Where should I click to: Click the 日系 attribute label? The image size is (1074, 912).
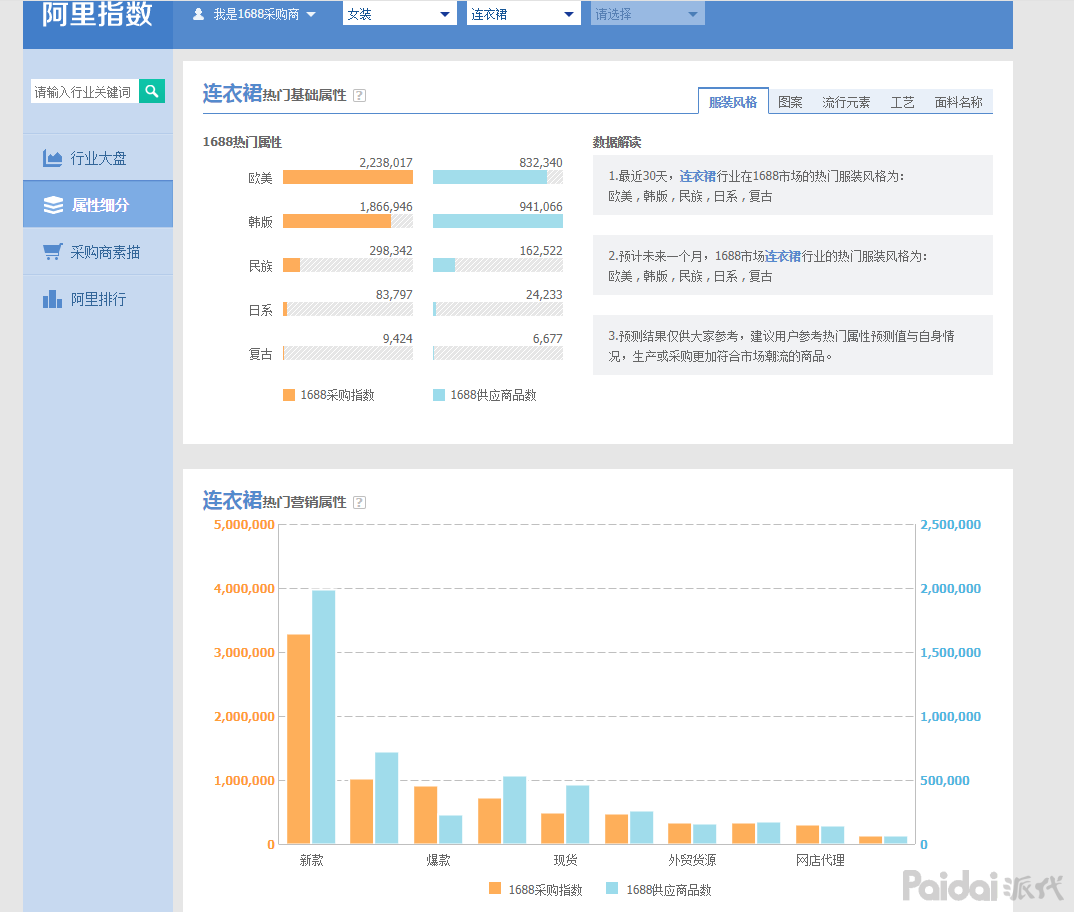[260, 310]
